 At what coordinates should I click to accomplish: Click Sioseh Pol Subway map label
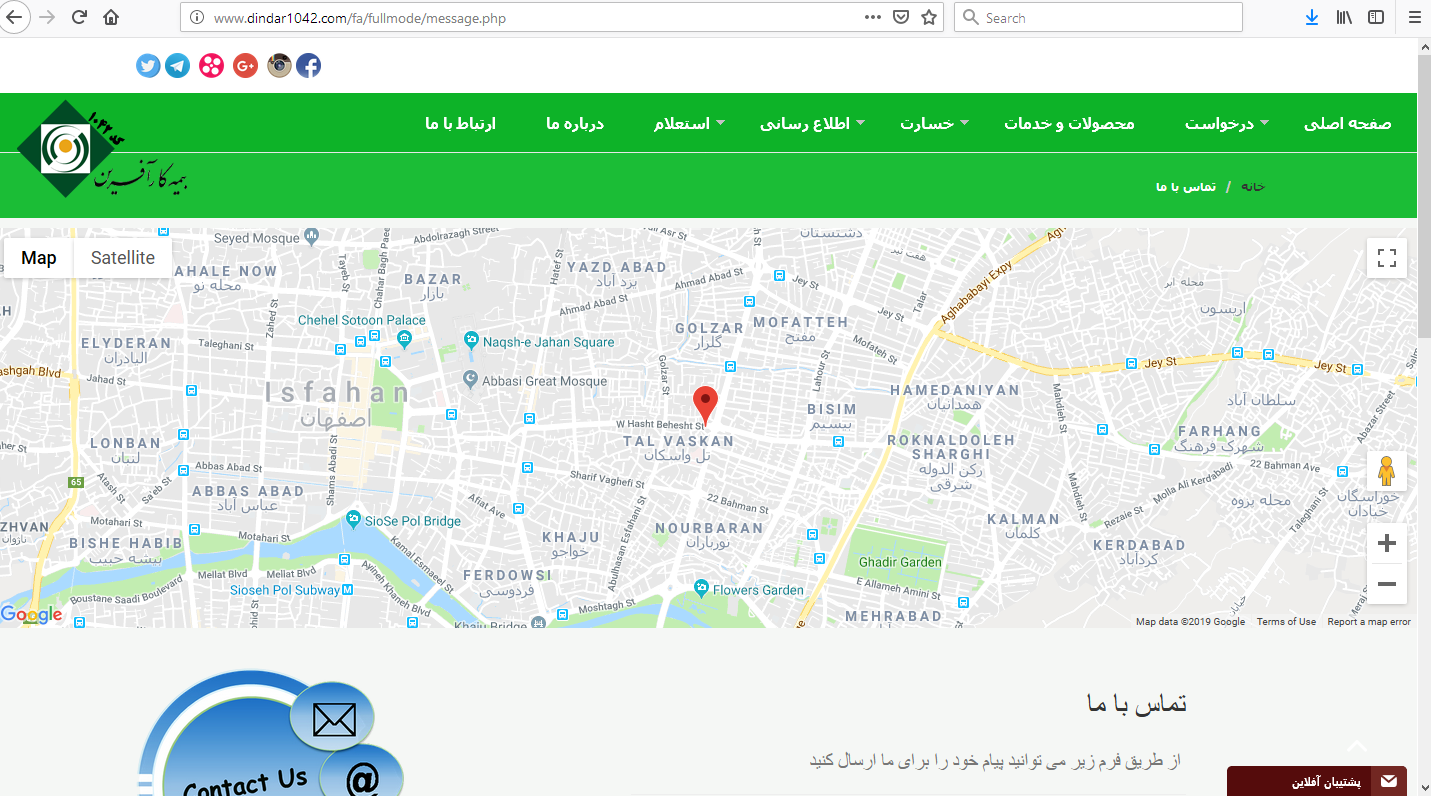click(285, 591)
